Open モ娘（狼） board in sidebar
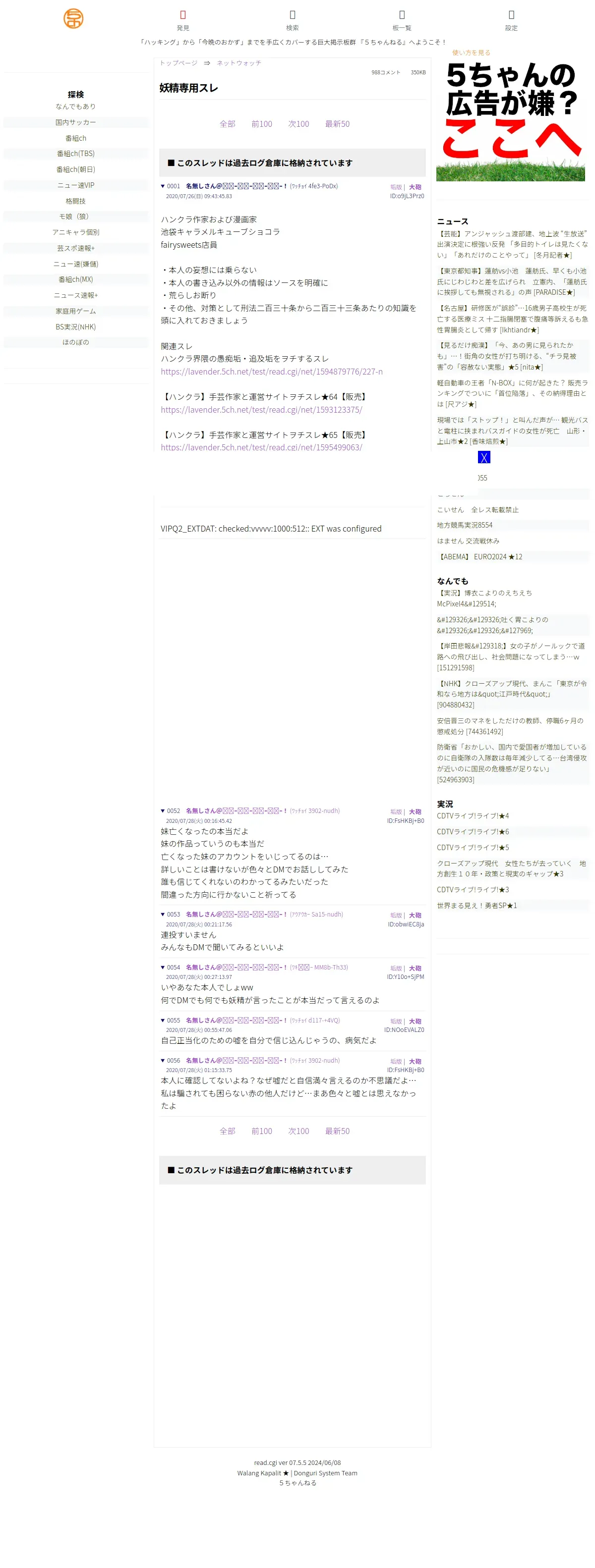595x1568 pixels. pos(75,216)
